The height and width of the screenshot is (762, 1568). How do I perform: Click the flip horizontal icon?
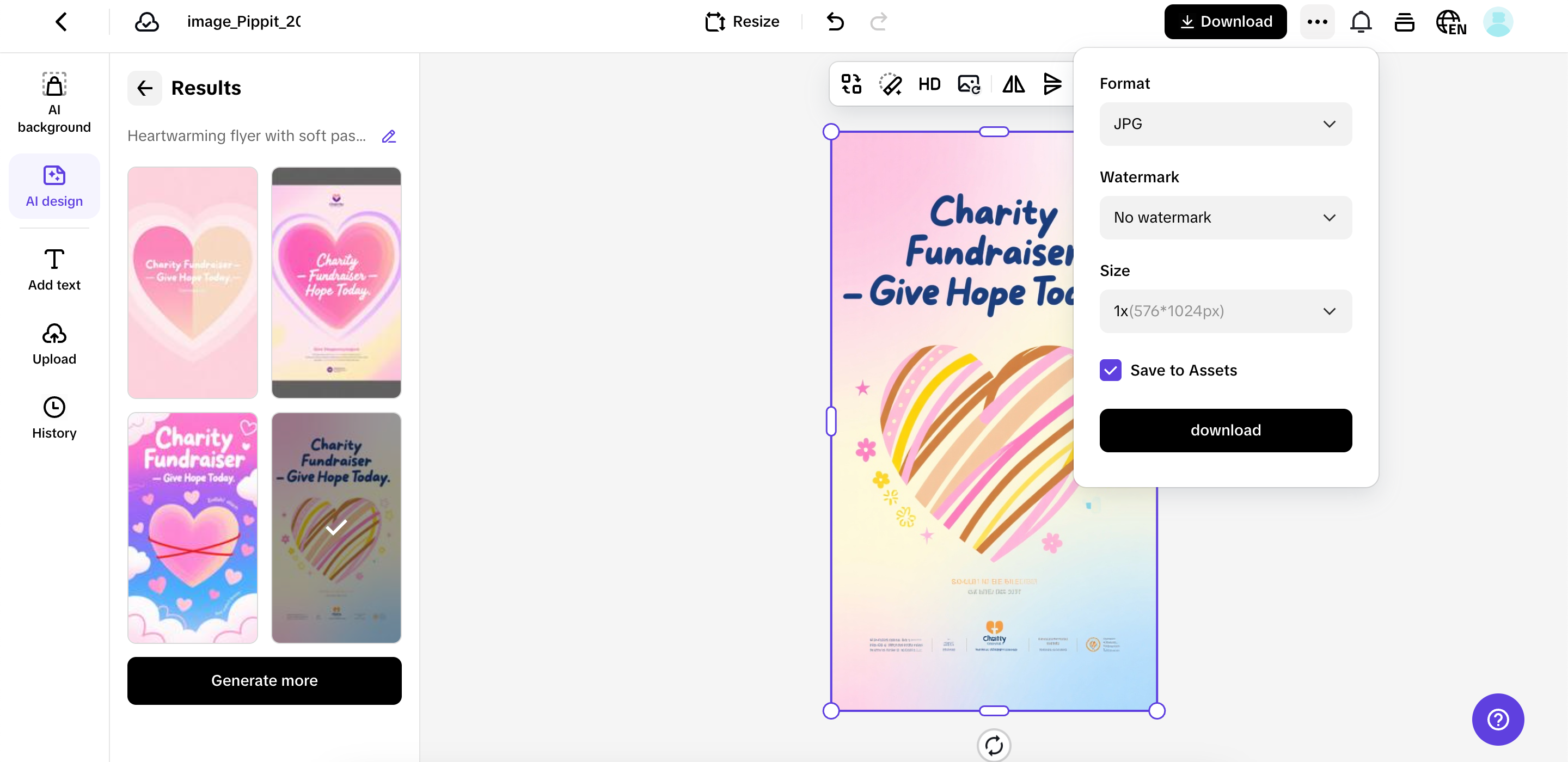1013,84
